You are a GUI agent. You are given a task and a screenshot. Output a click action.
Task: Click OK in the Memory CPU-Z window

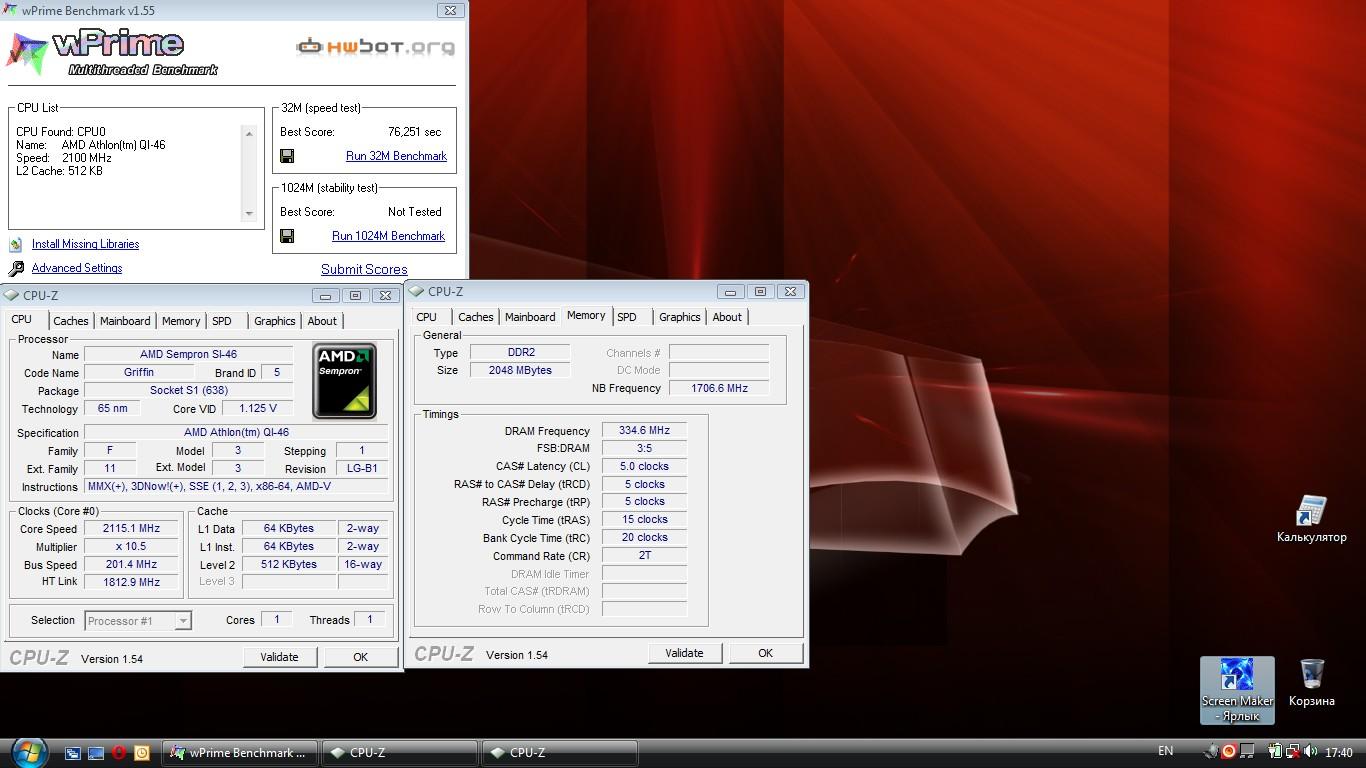click(x=765, y=653)
